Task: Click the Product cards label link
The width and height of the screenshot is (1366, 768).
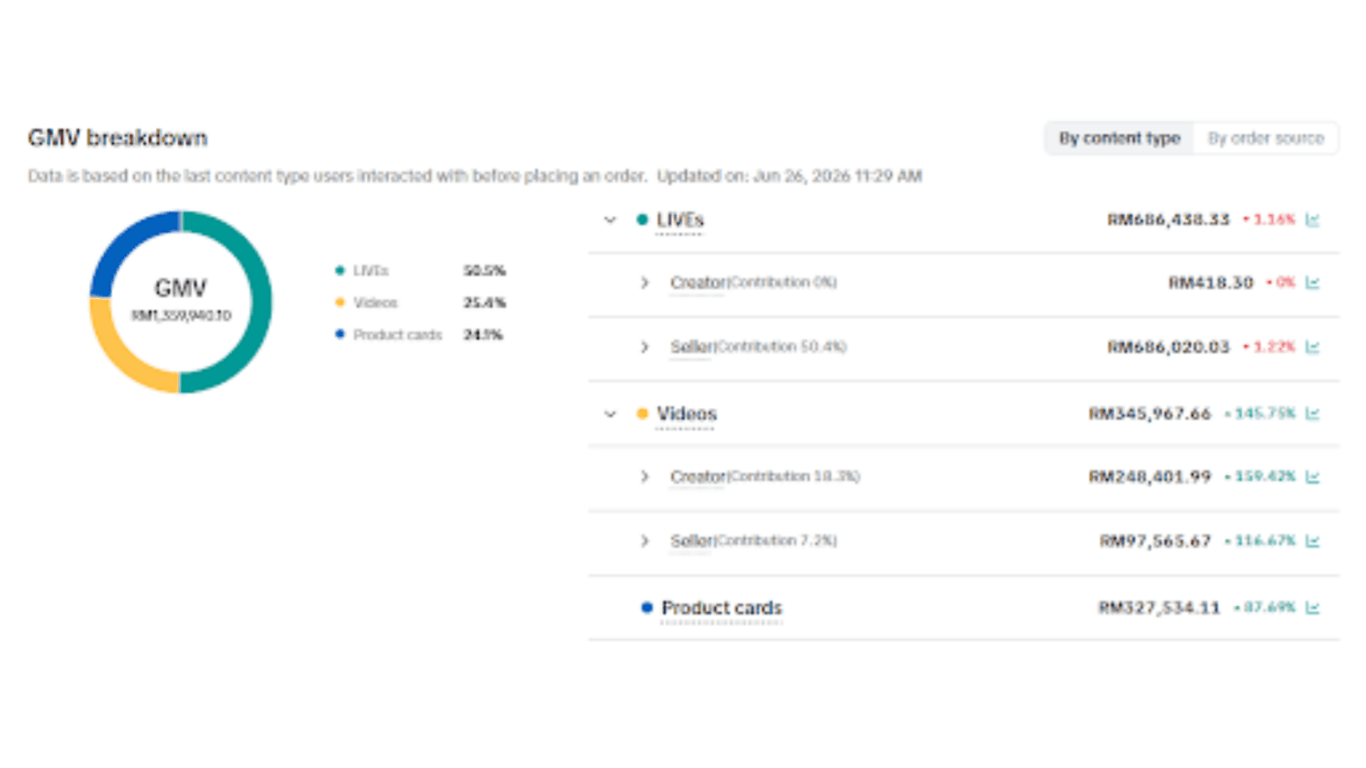Action: (722, 608)
